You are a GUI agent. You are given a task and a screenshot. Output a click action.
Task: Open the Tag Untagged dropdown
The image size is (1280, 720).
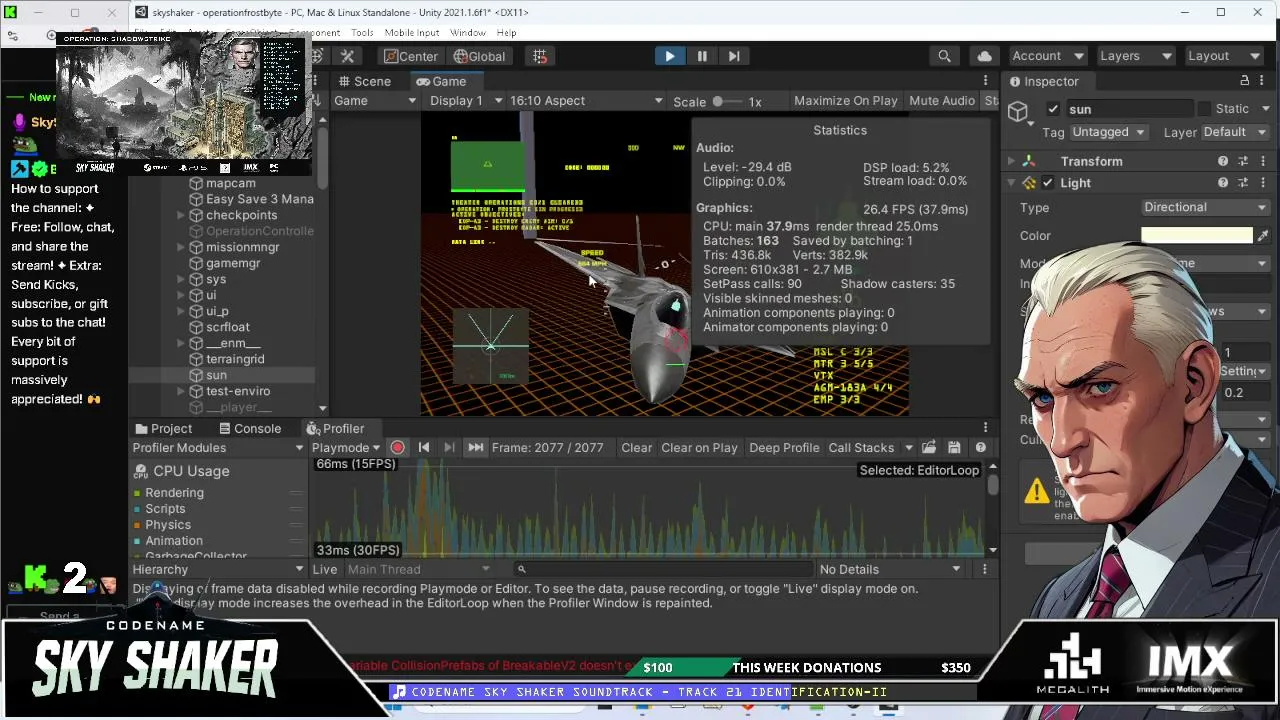tap(1108, 132)
